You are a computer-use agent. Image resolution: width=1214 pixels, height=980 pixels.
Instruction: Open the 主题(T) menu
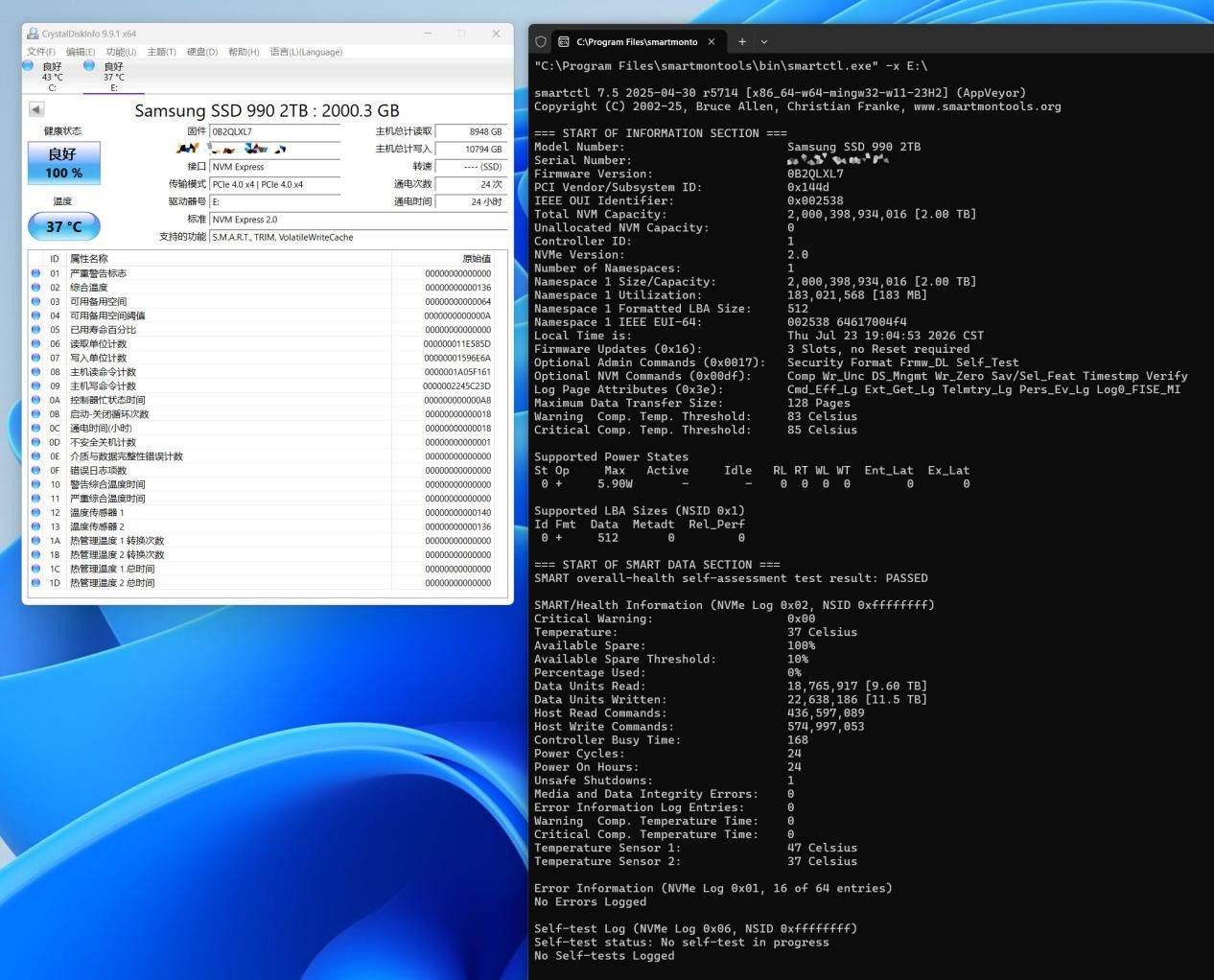point(161,52)
